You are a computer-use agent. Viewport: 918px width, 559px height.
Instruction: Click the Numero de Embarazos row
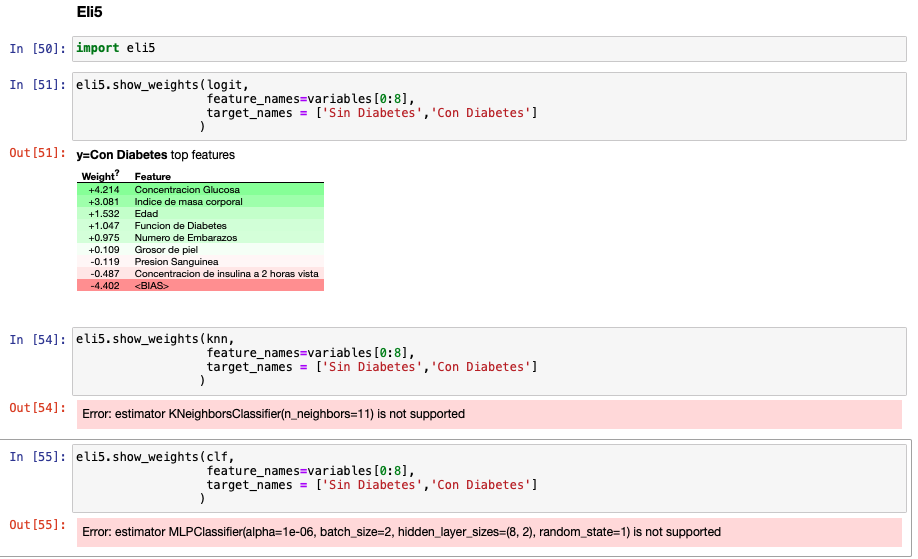click(200, 238)
